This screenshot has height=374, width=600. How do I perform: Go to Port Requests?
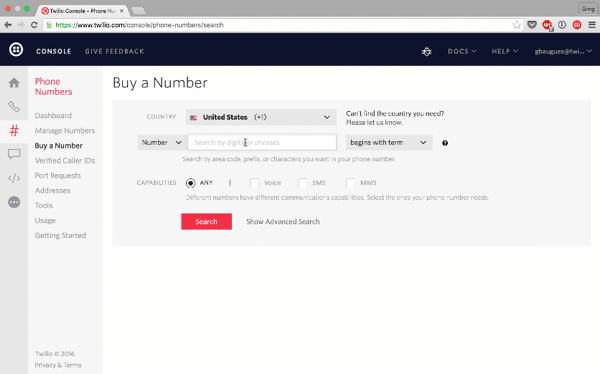point(58,175)
